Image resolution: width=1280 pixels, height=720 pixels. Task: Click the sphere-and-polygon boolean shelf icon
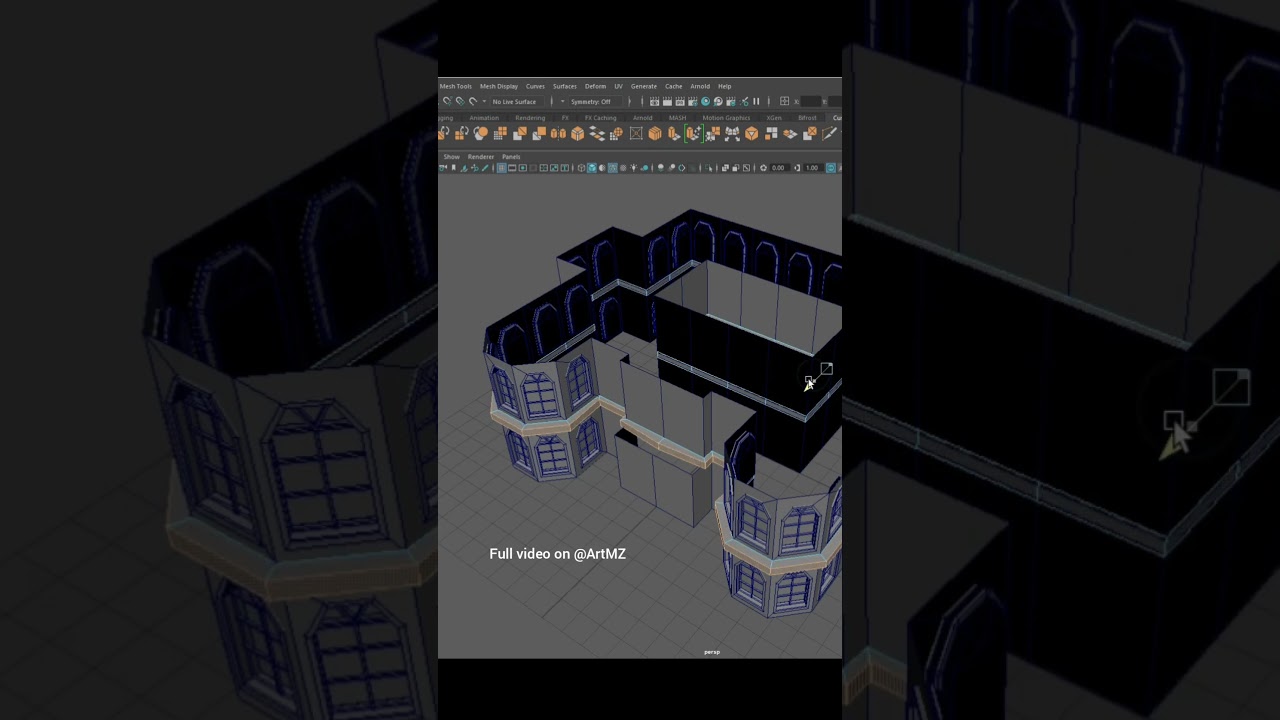point(481,133)
